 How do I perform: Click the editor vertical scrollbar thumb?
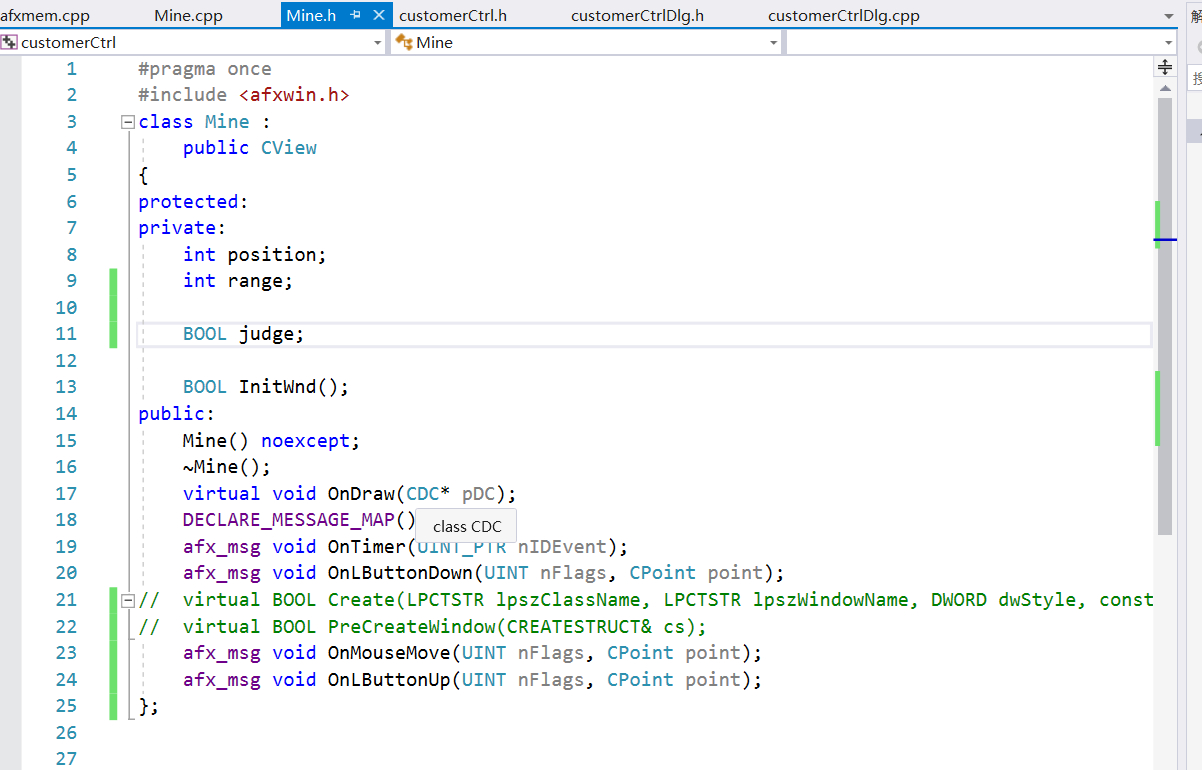coord(1165,316)
